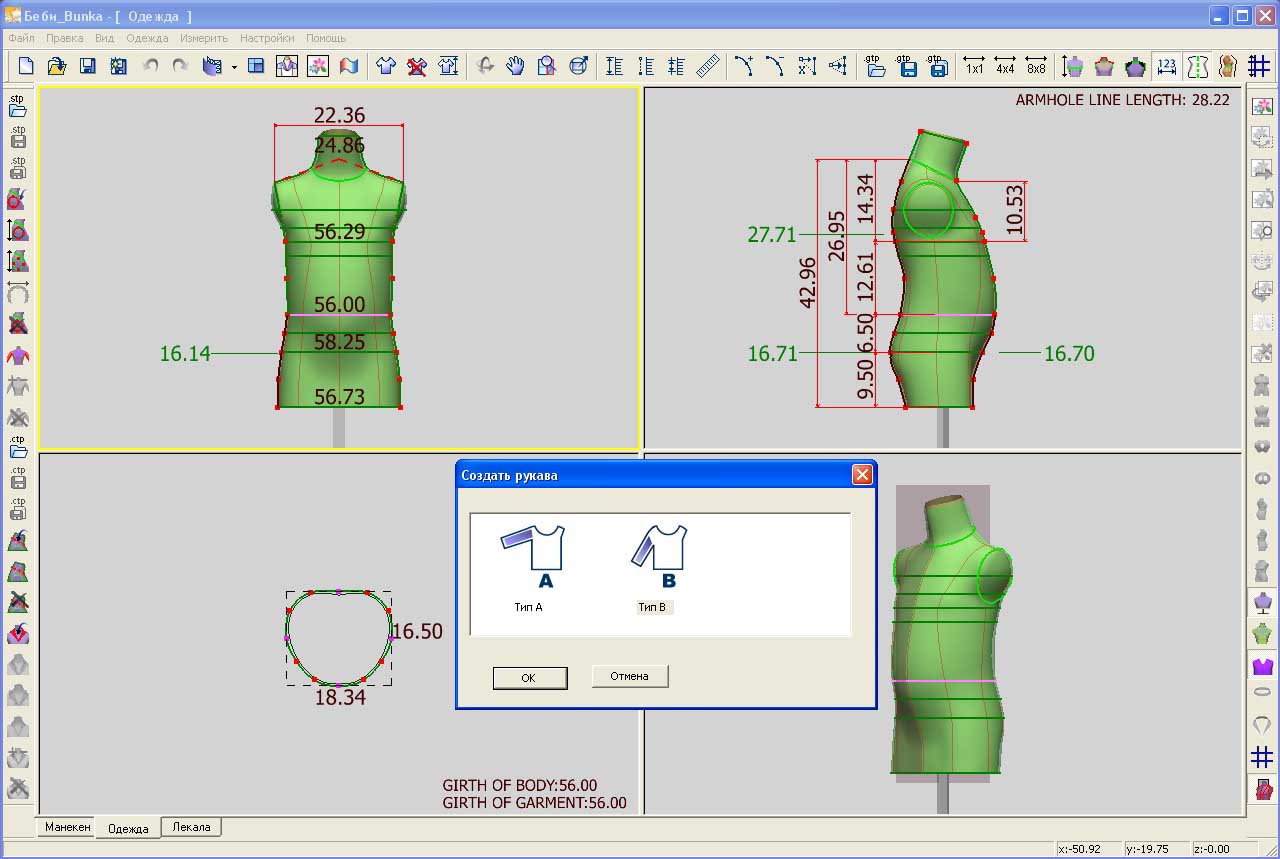Click the .gtp open folder icon

[876, 66]
